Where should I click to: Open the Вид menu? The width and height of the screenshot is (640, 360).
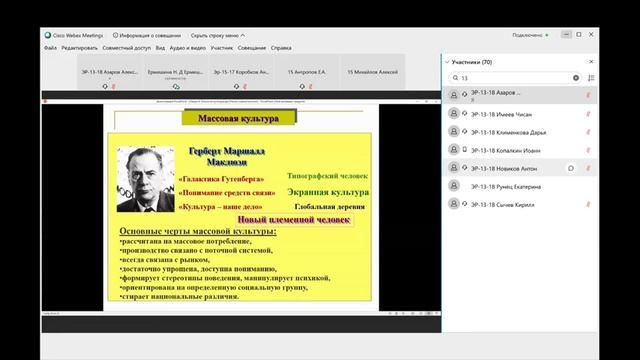160,48
